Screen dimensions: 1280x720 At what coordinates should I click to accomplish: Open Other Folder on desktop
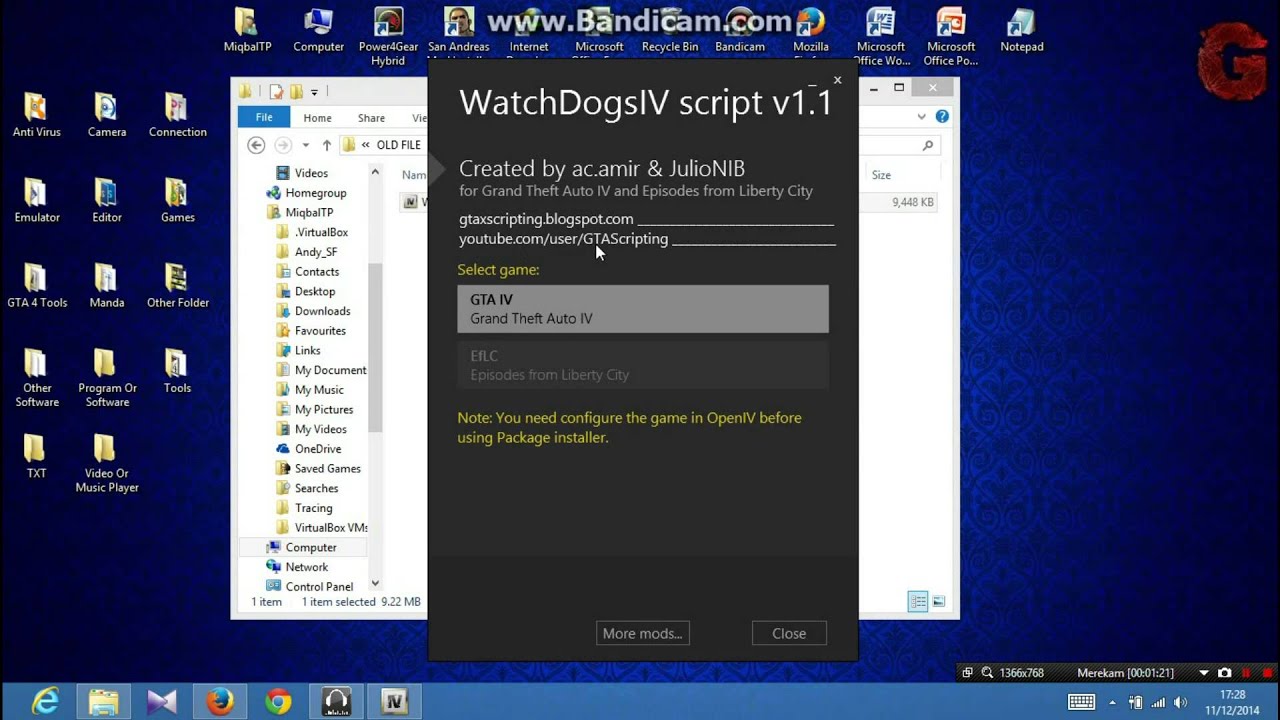click(177, 286)
